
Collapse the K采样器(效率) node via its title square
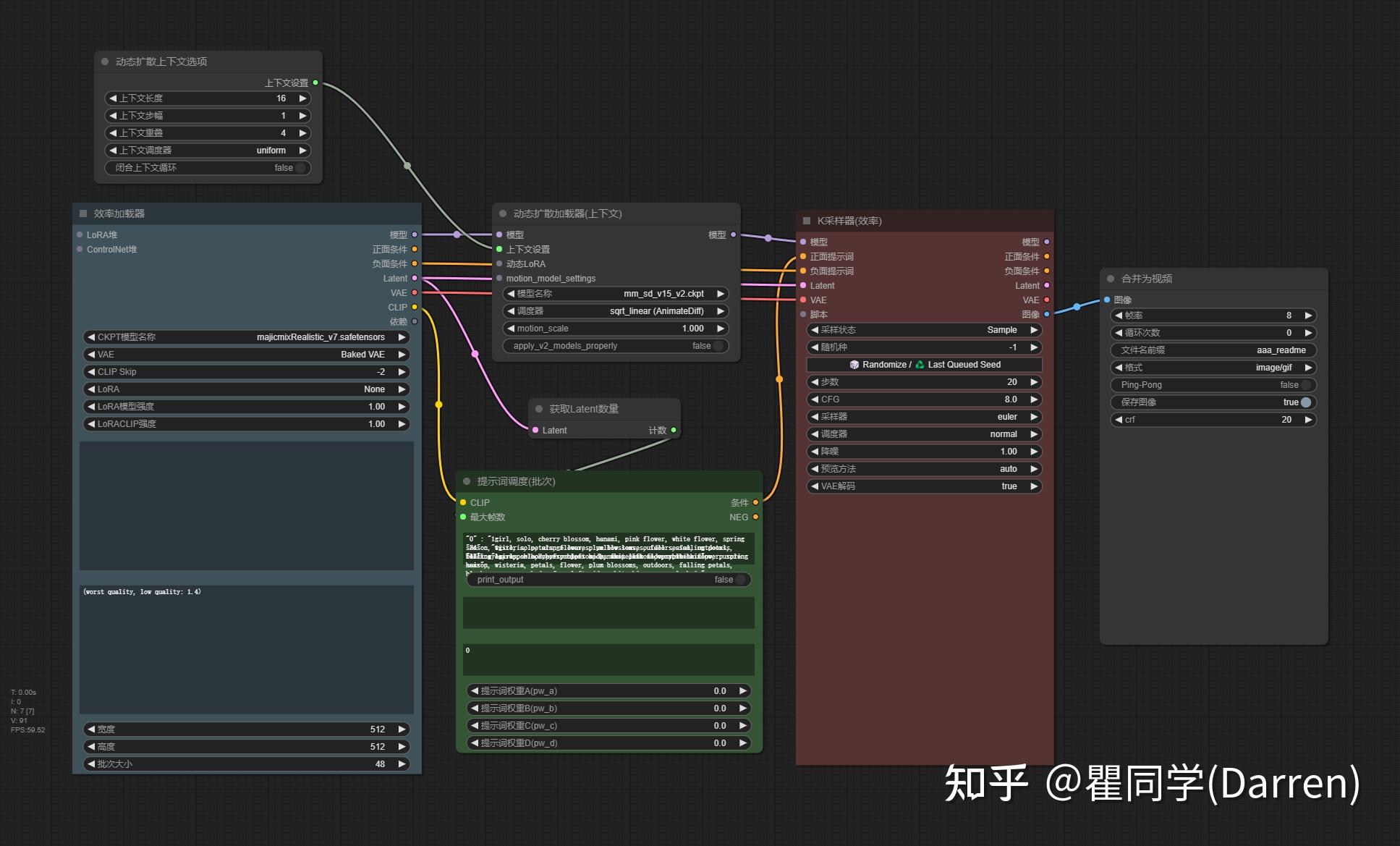(807, 221)
